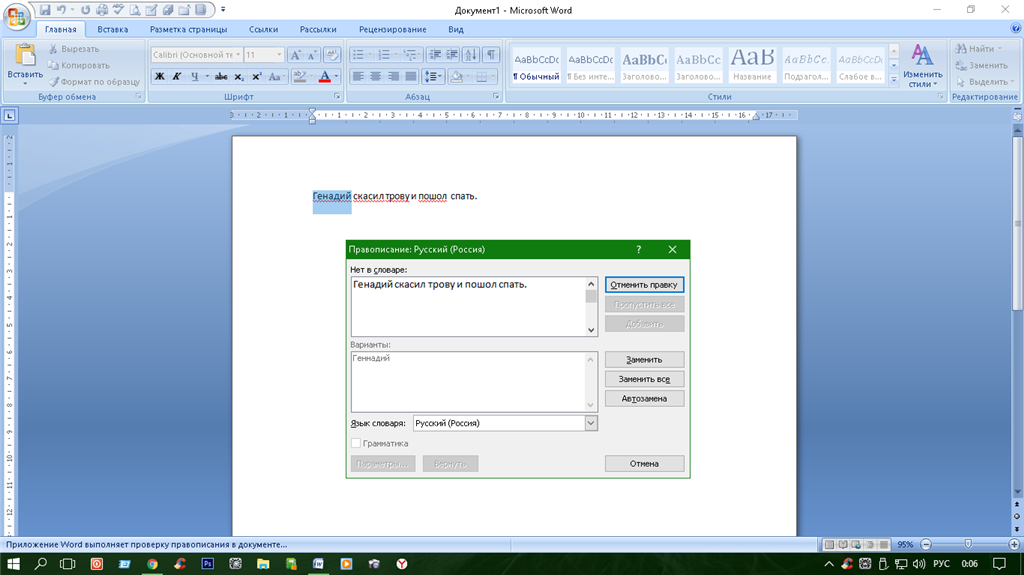
Task: Align text left
Action: click(x=358, y=76)
